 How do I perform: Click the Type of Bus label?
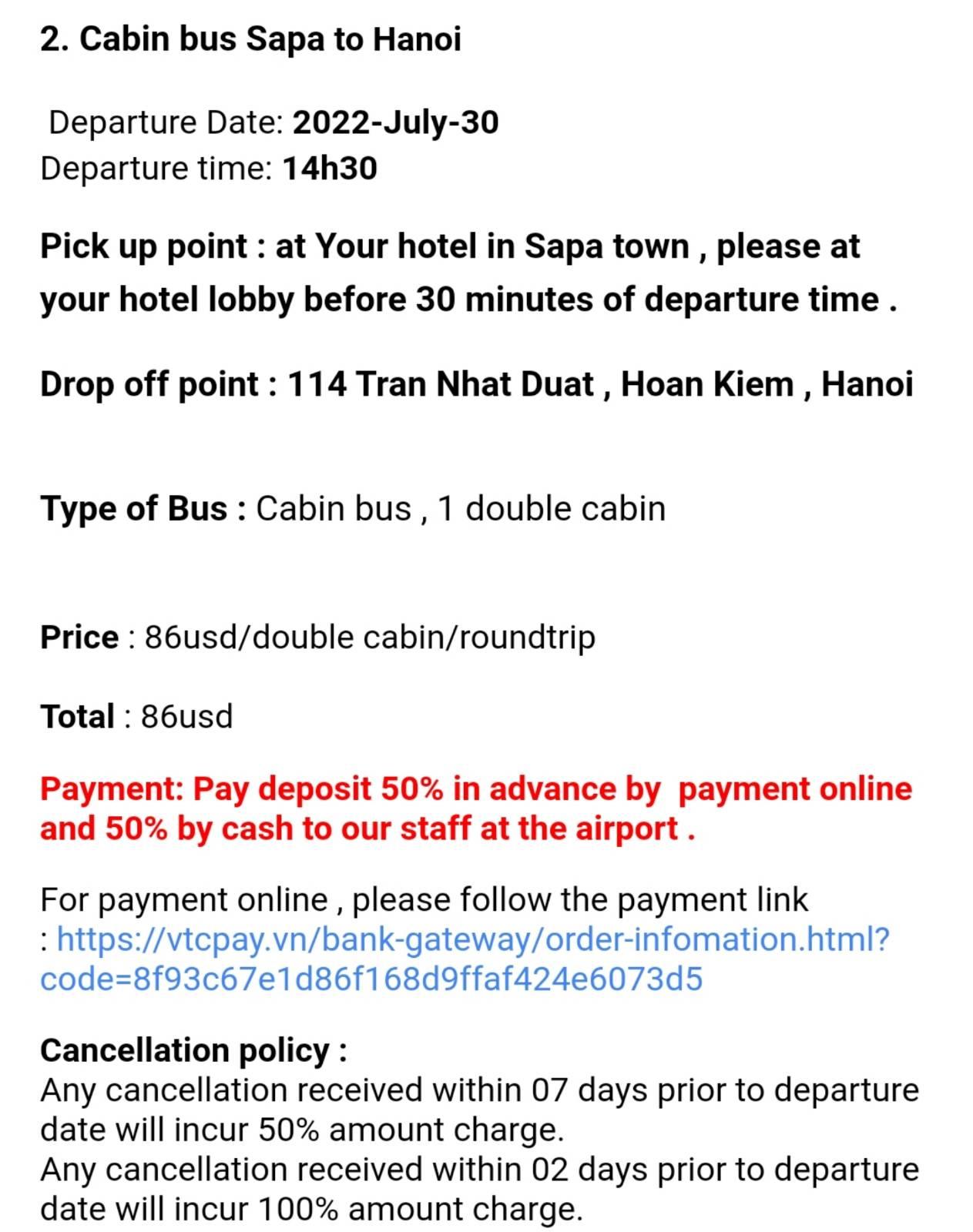click(143, 509)
